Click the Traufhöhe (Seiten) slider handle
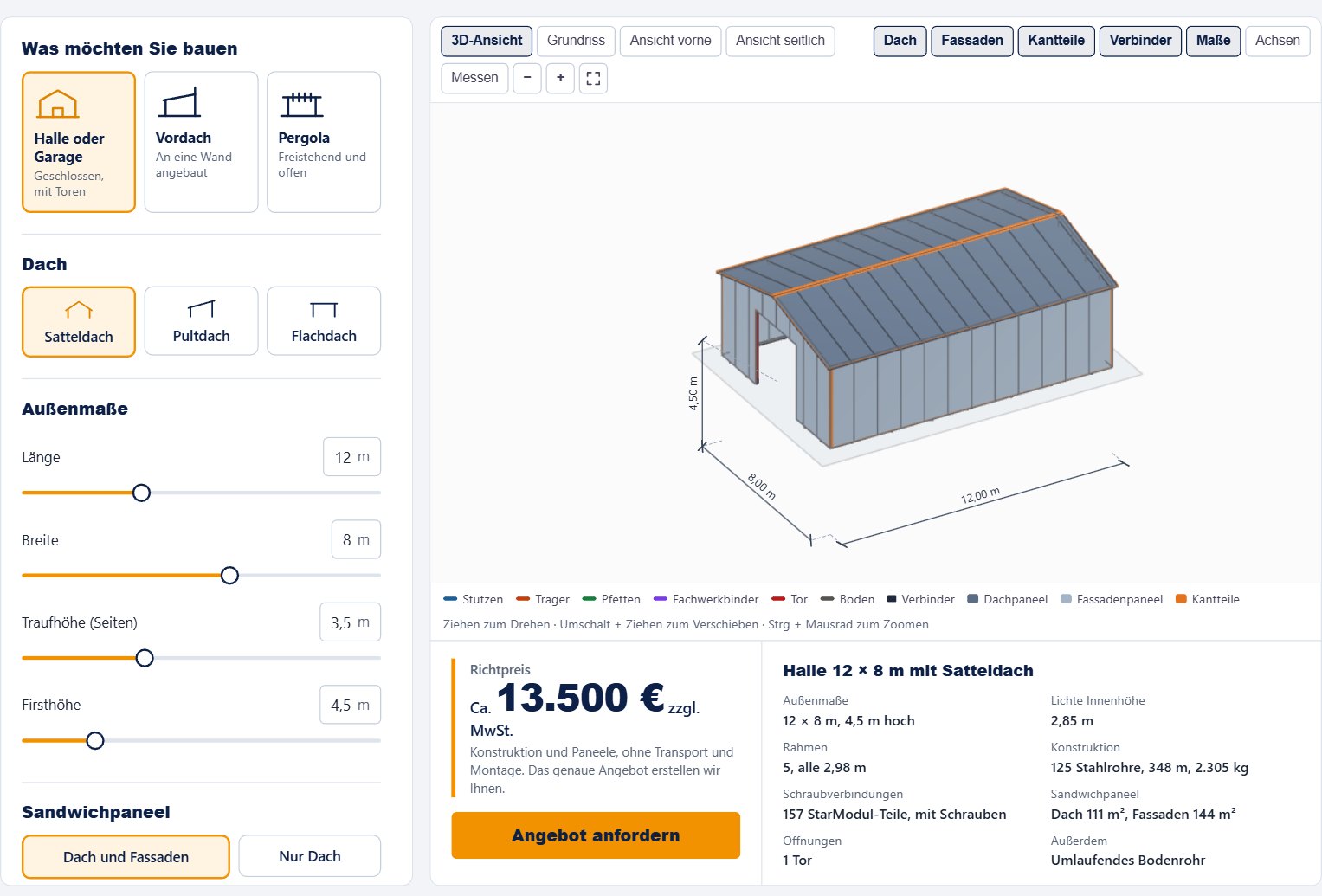Screen dimensions: 1322x896 (x=145, y=658)
